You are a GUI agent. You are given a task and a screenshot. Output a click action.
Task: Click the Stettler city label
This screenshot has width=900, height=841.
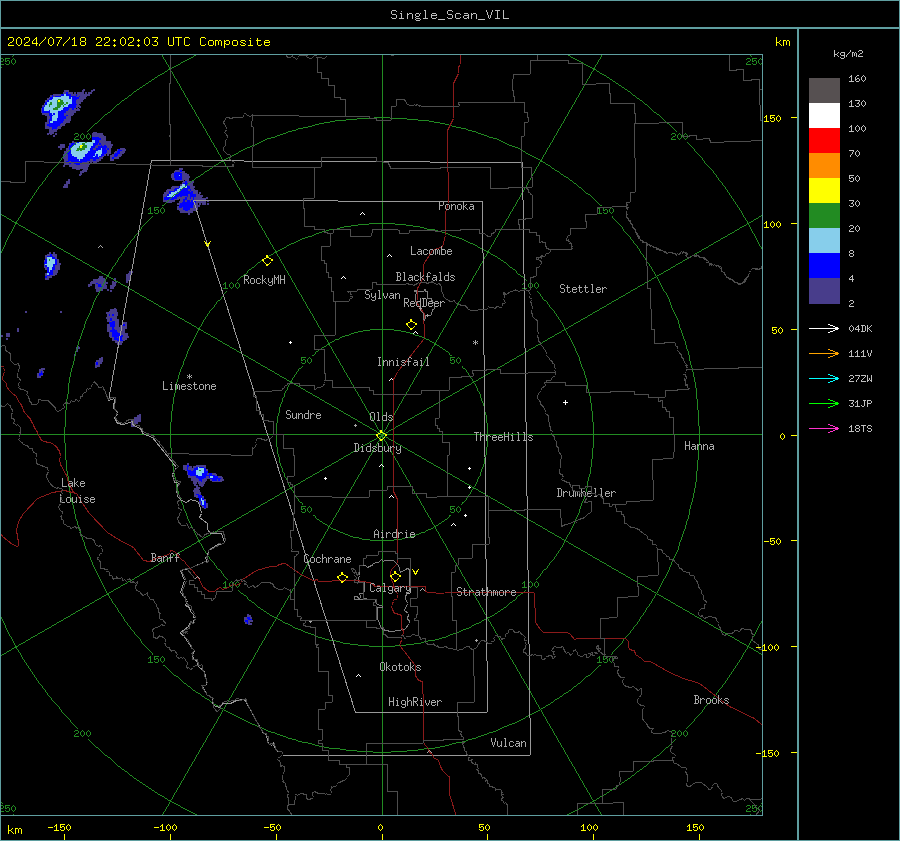pos(583,289)
